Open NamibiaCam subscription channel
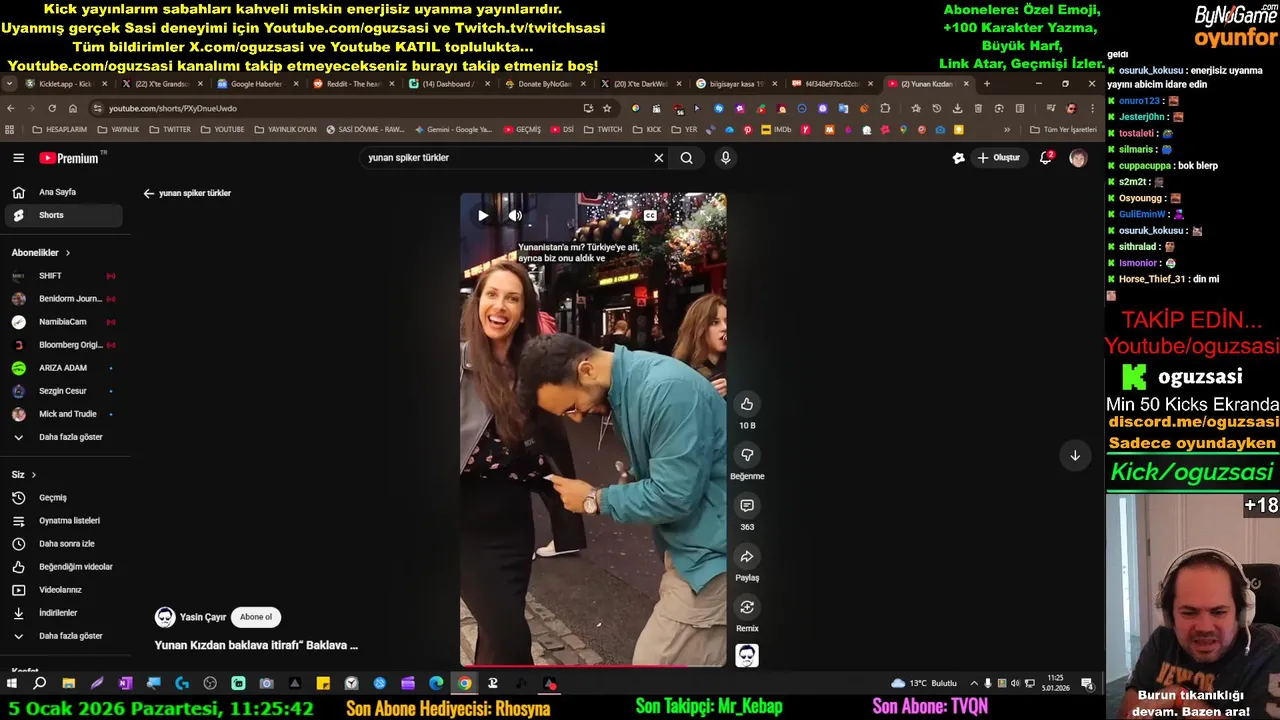 [x=65, y=322]
